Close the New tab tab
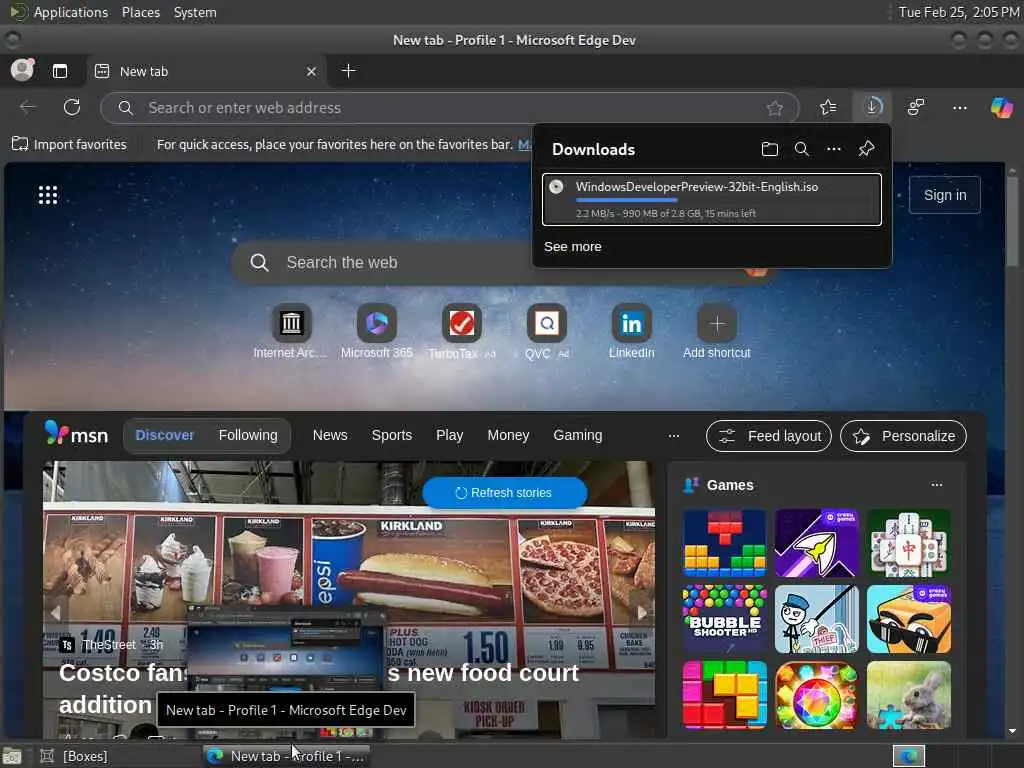 click(312, 71)
